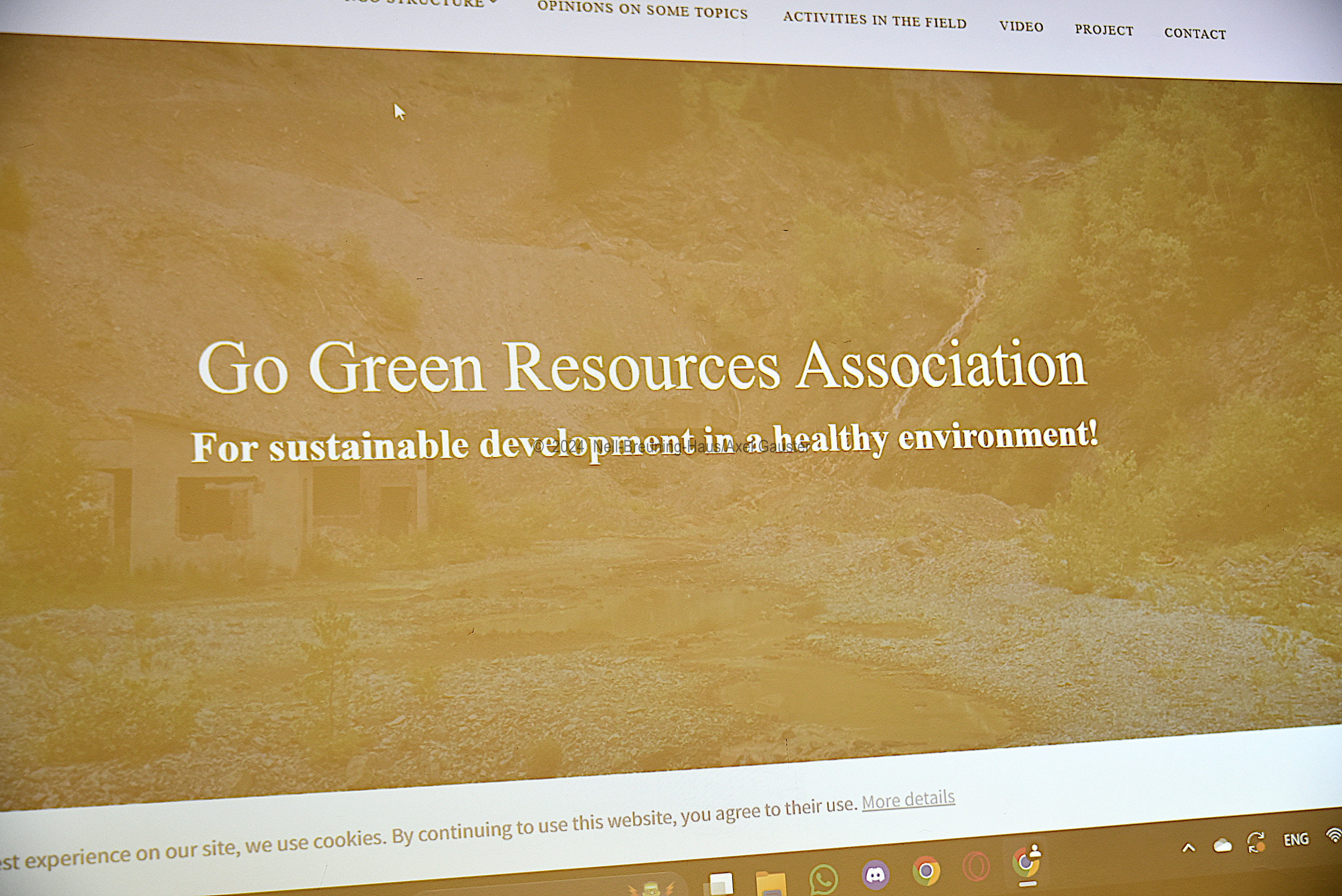The height and width of the screenshot is (896, 1342).
Task: Open File Explorer folder icon in taskbar
Action: coord(770,884)
